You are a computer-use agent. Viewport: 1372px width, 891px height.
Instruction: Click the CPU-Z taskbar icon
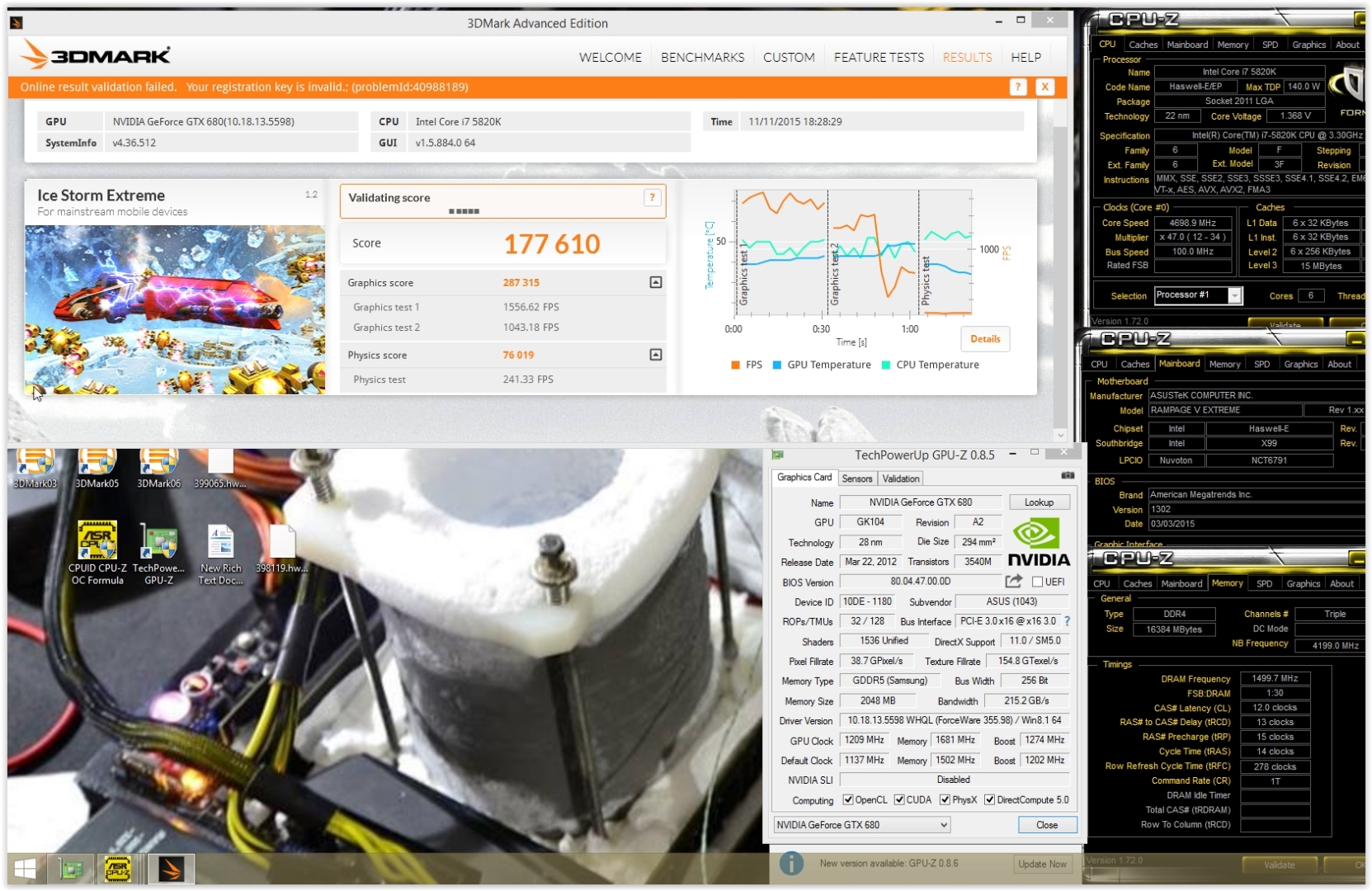[118, 869]
